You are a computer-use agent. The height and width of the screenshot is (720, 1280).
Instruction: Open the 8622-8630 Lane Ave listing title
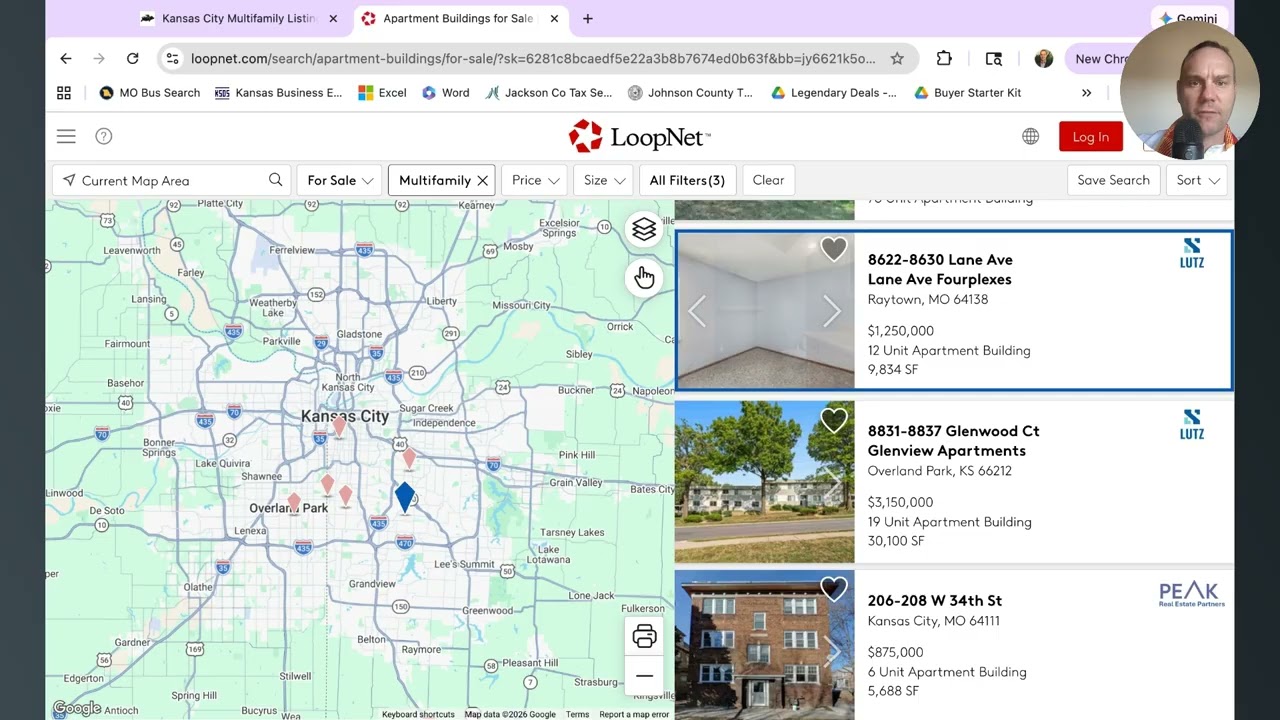[x=940, y=260]
